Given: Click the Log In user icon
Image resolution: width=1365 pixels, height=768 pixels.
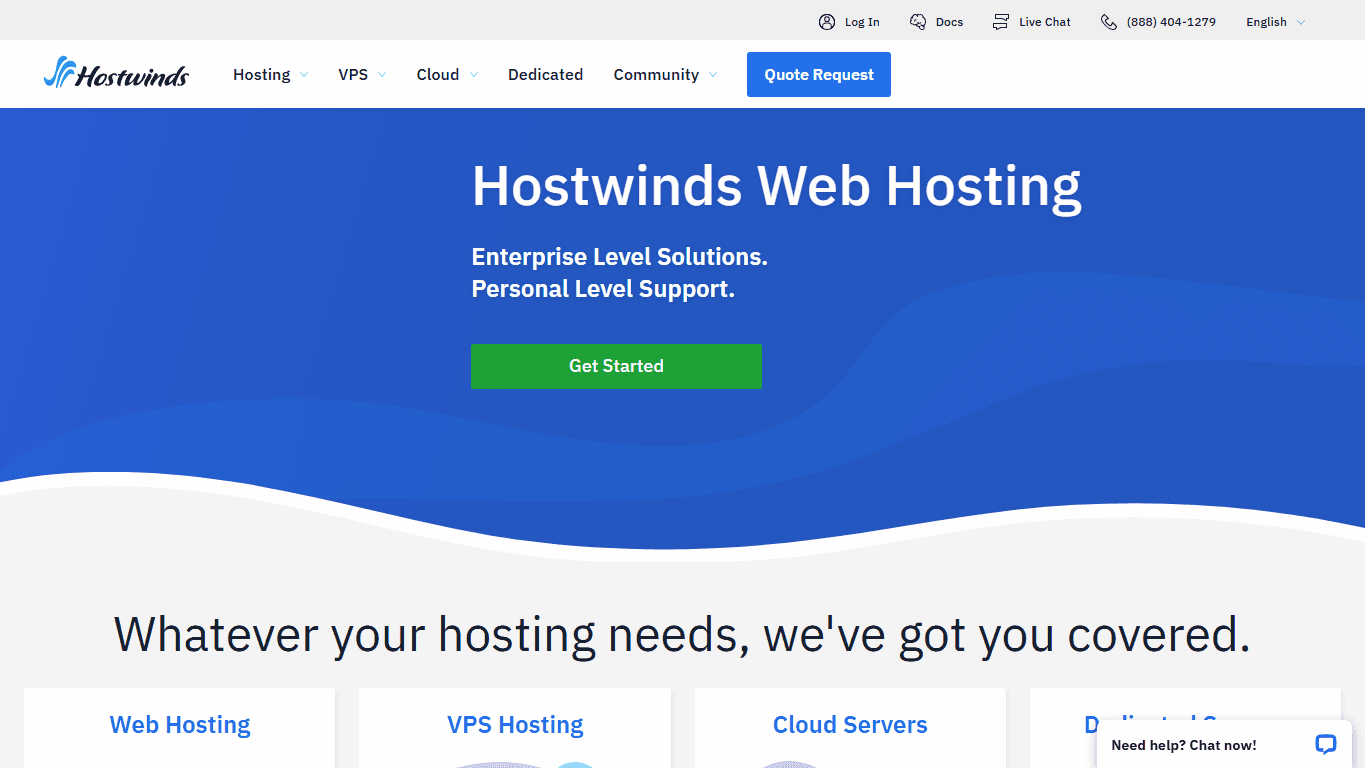Looking at the screenshot, I should (x=827, y=22).
